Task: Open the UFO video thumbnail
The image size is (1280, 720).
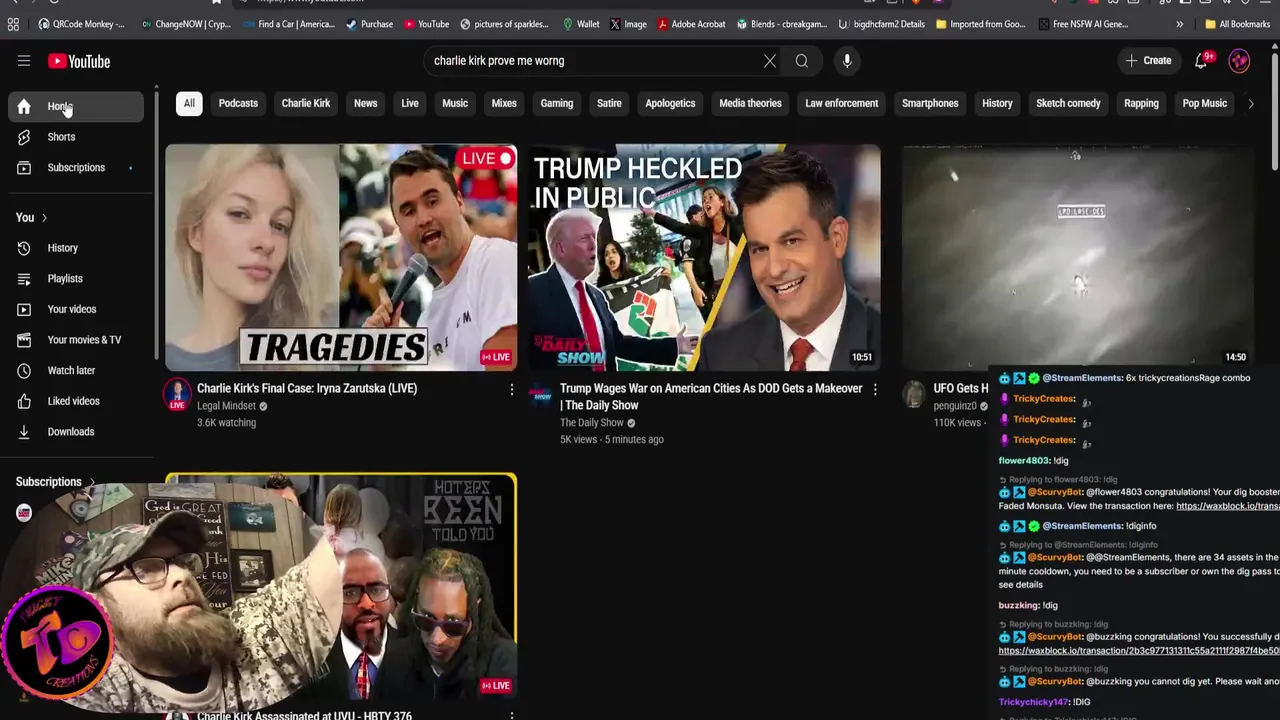Action: [1078, 257]
